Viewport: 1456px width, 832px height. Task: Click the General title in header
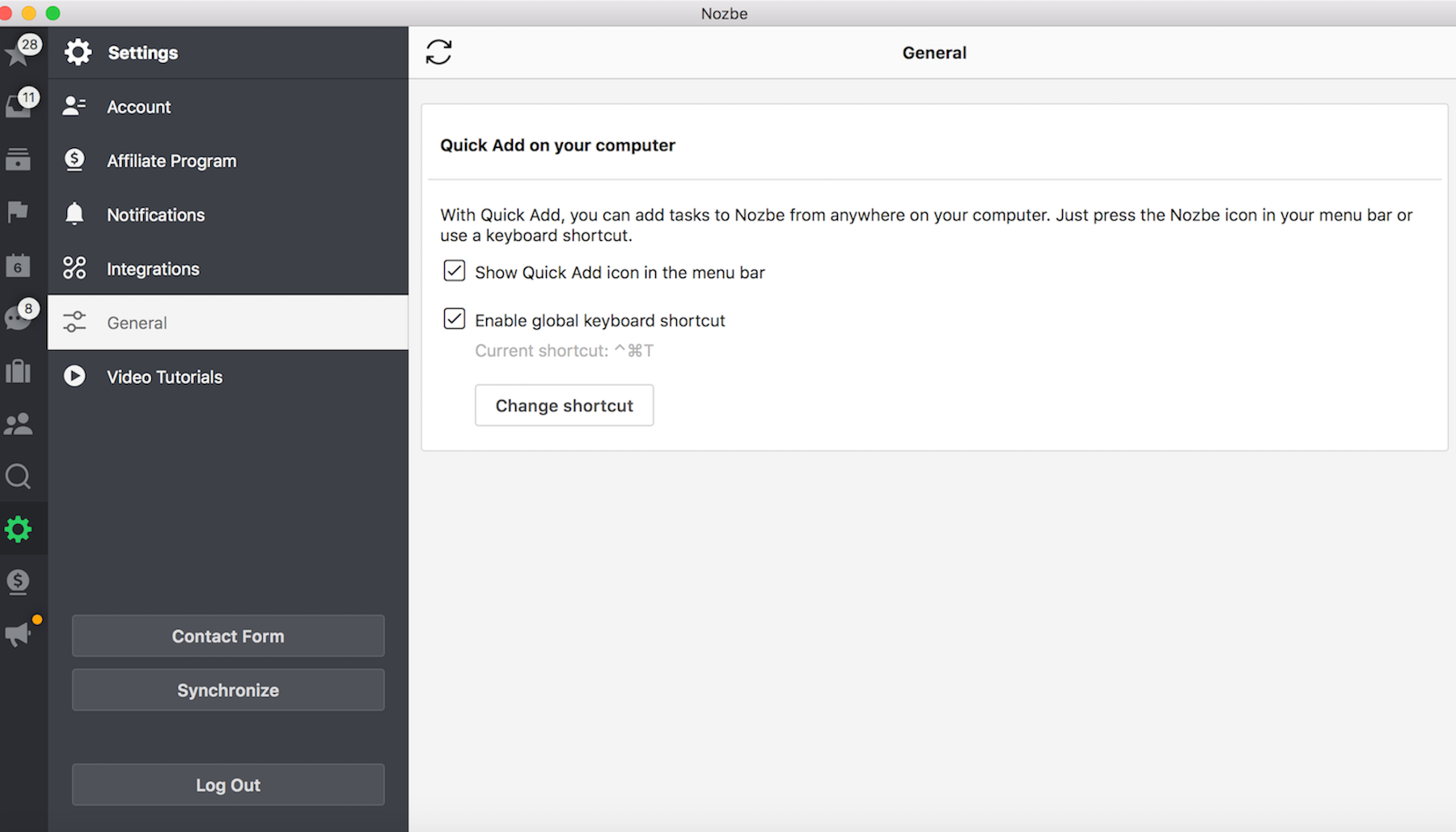coord(934,53)
